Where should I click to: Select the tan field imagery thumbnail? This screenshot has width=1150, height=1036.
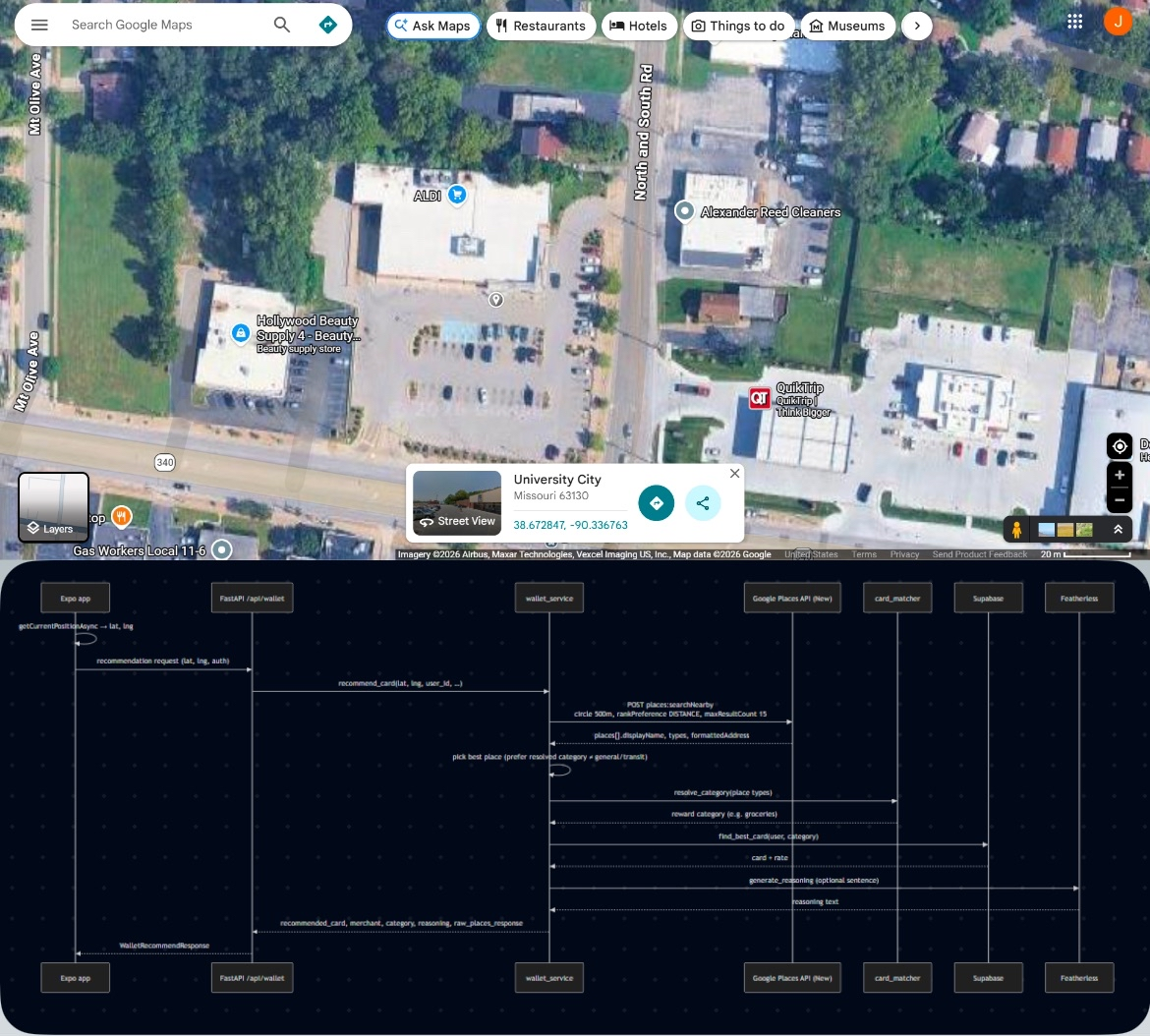point(1065,530)
